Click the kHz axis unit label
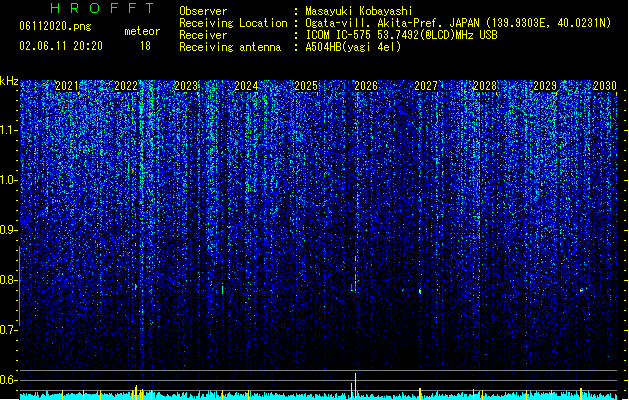Screen dimensions: 629x400 coord(9,81)
